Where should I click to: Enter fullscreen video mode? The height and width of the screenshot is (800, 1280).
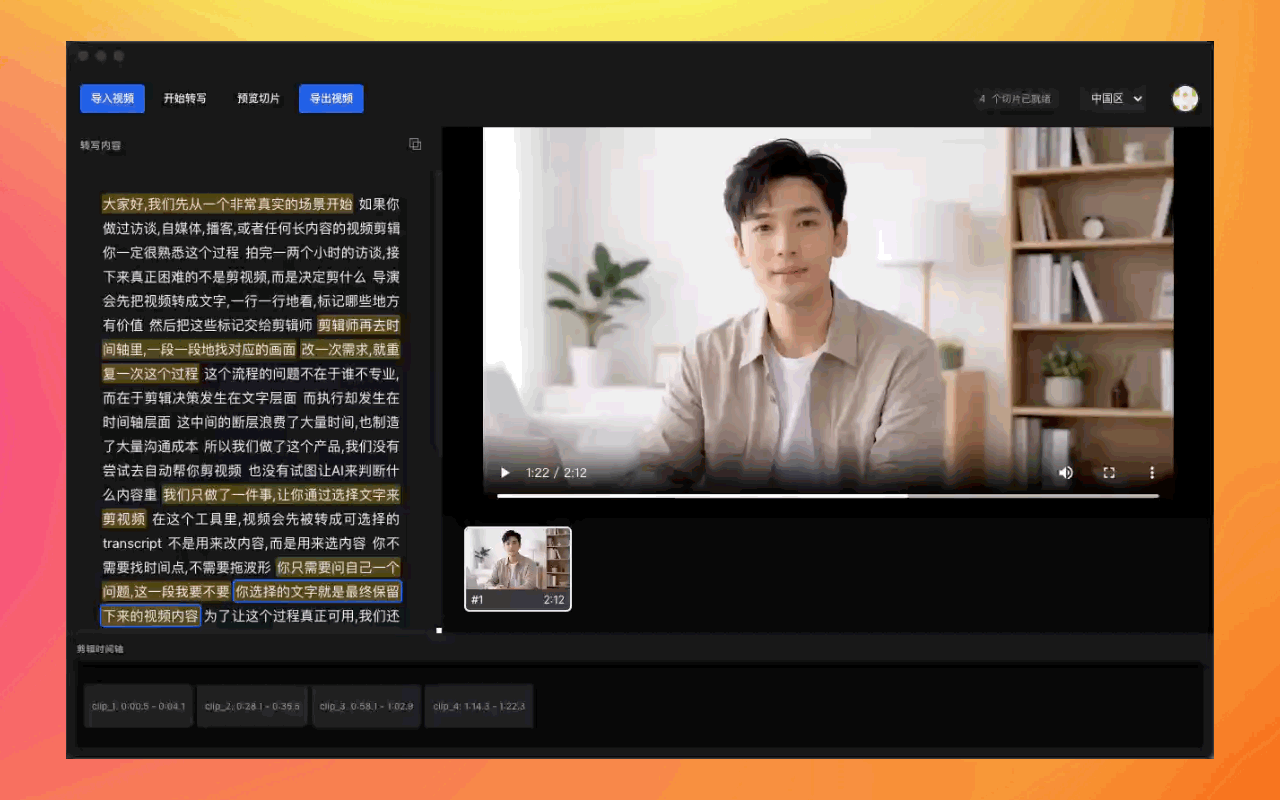(1109, 473)
